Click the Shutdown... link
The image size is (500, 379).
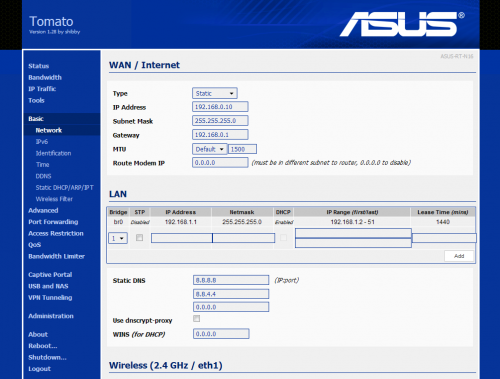47,357
